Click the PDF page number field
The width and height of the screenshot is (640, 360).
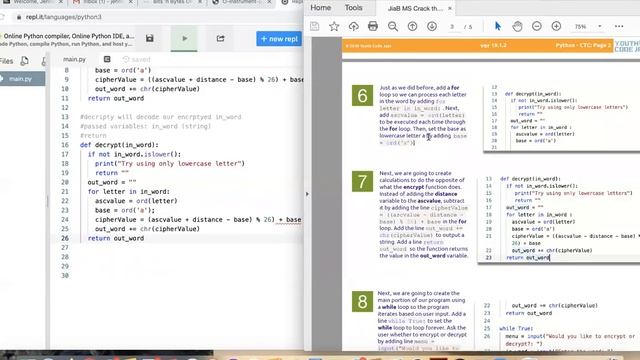(x=452, y=27)
